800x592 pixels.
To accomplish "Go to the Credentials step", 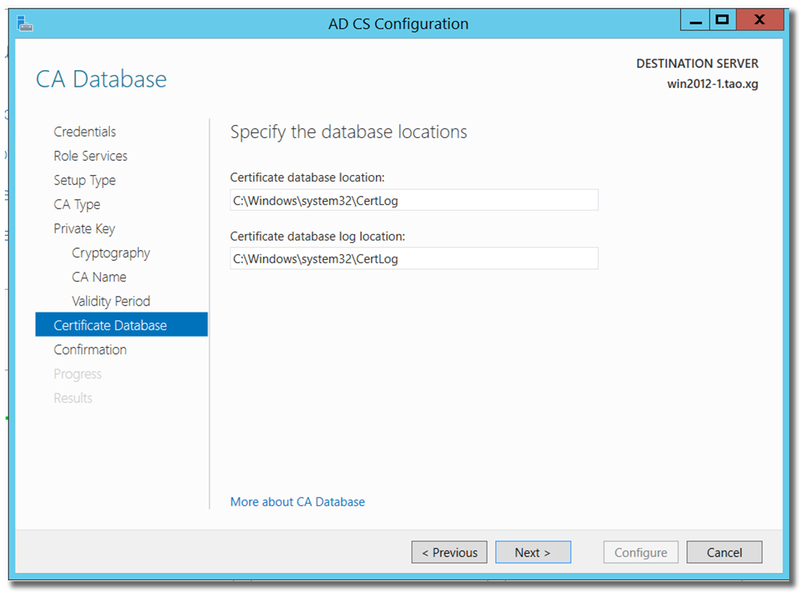I will pyautogui.click(x=84, y=132).
